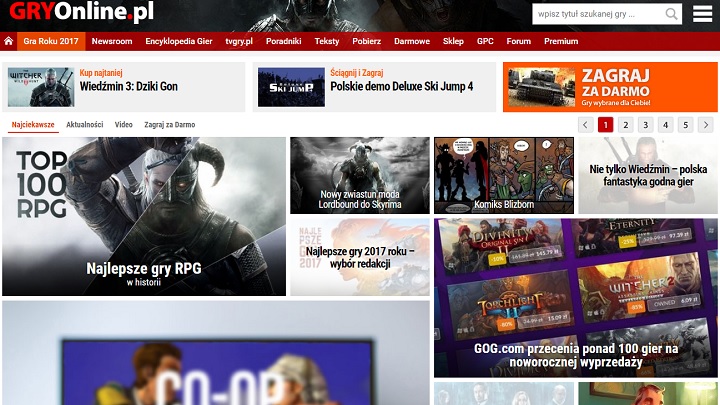Click the home icon in navigation bar

(x=8, y=42)
